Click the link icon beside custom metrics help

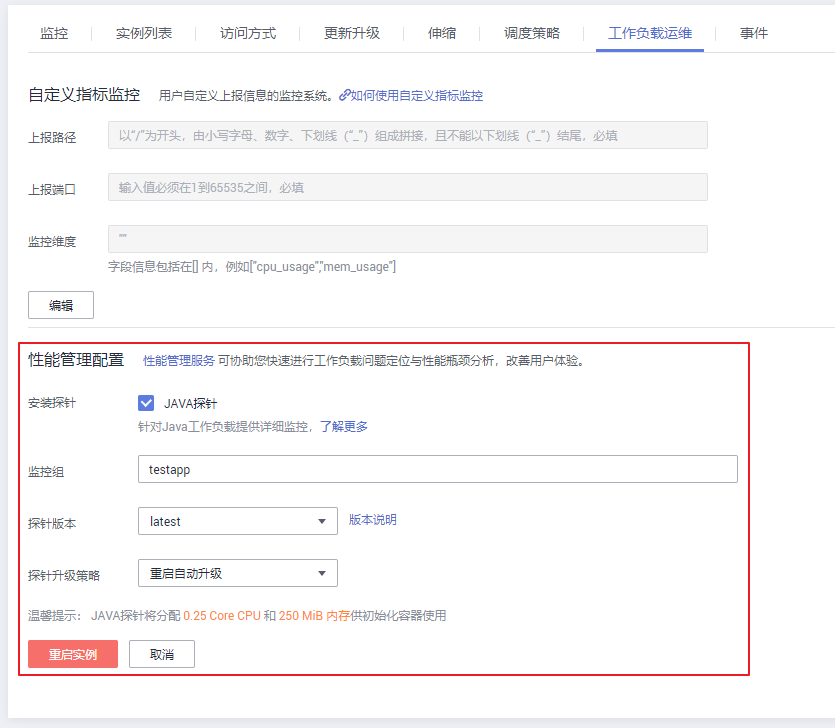[x=344, y=96]
